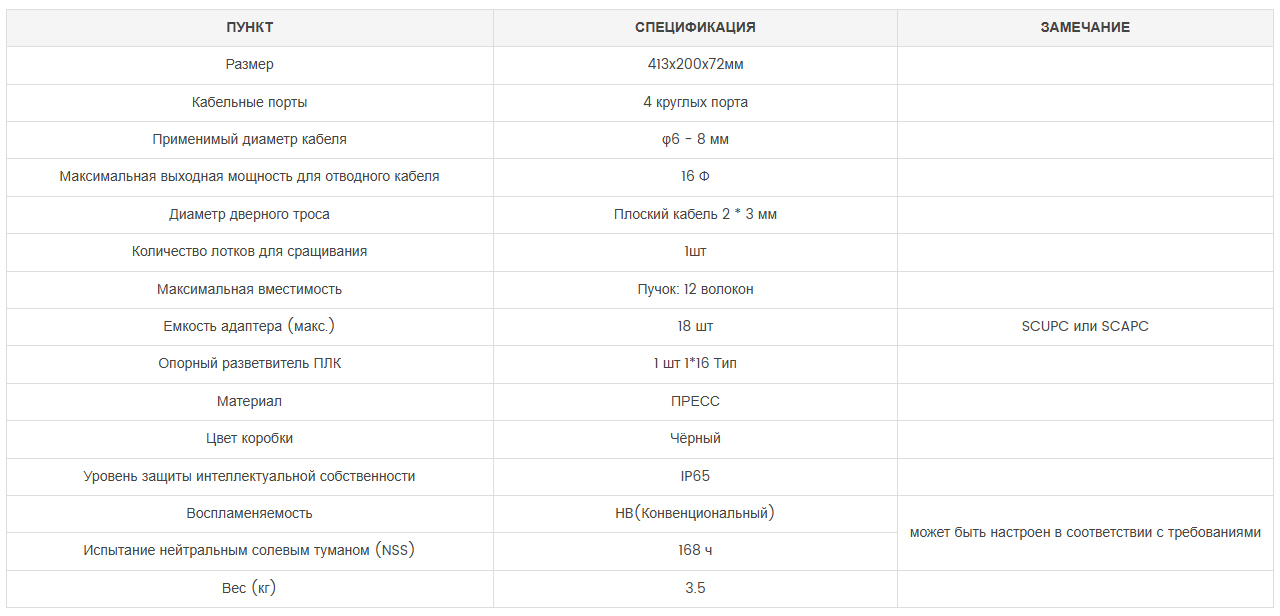Select the Чёрный color value

(695, 438)
